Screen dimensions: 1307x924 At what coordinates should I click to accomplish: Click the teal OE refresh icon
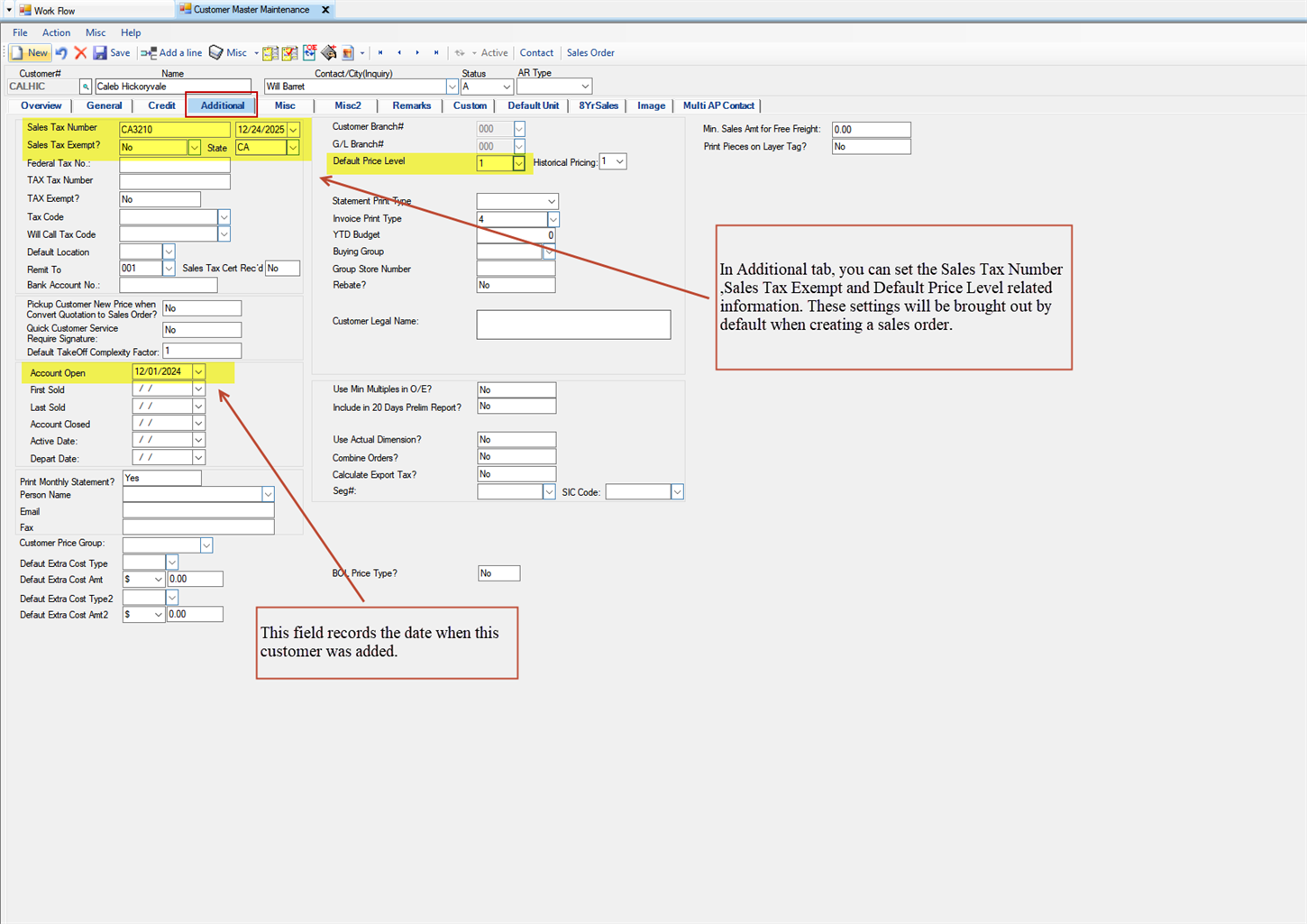point(309,52)
